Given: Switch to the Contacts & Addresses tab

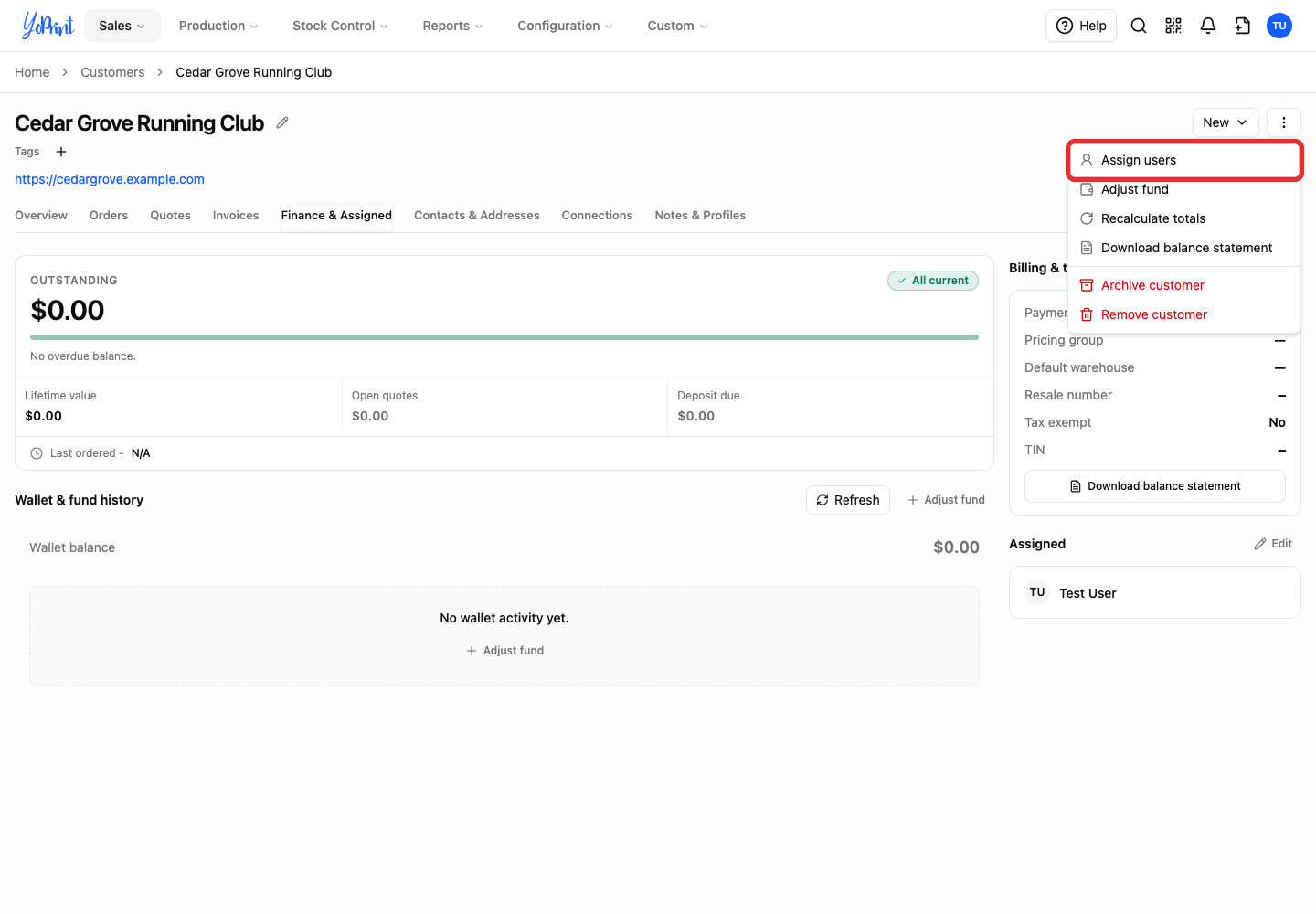Looking at the screenshot, I should coord(477,216).
